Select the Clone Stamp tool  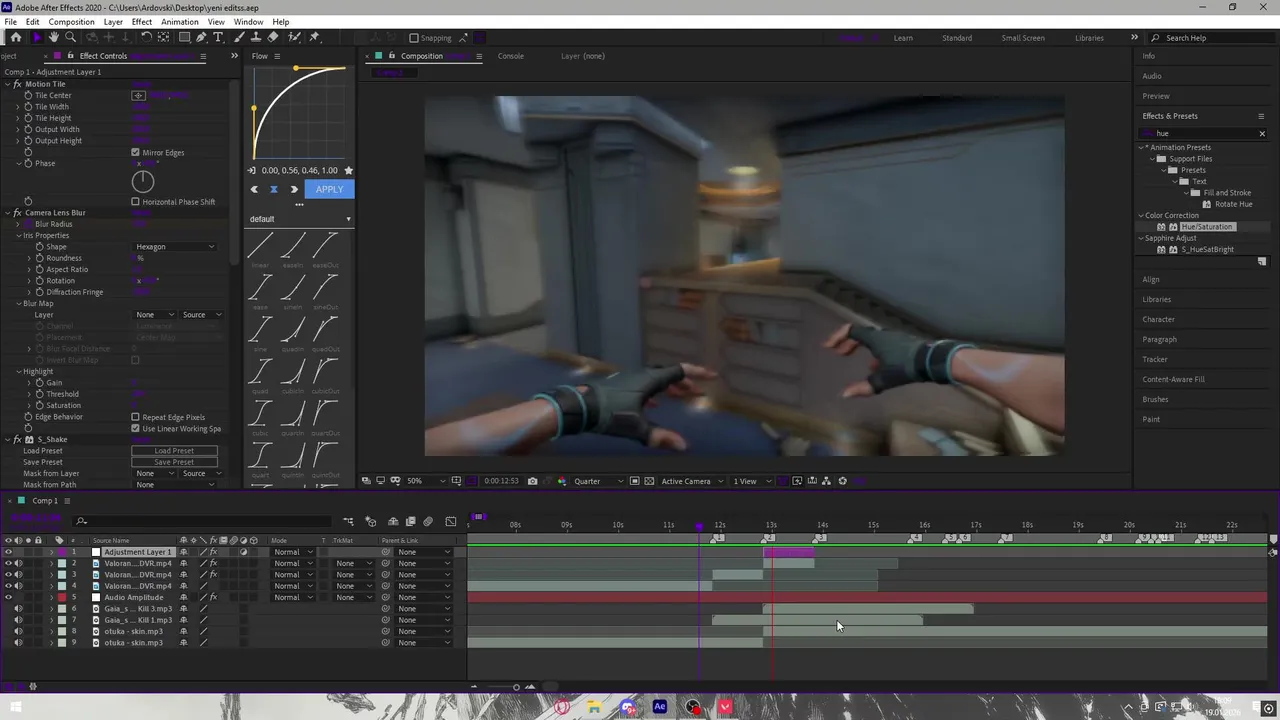pyautogui.click(x=257, y=38)
